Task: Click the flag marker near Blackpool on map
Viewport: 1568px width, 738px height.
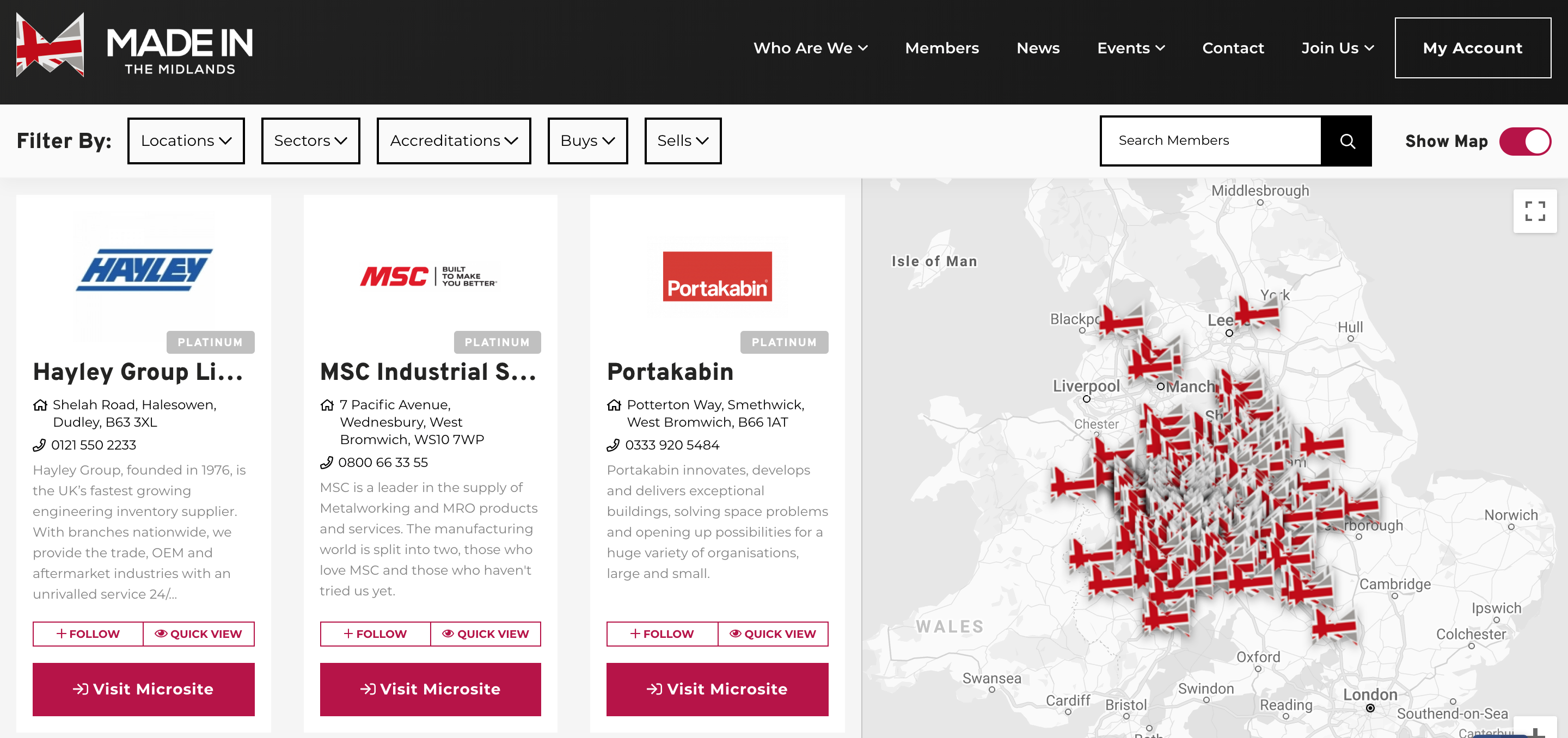Action: coord(1120,319)
